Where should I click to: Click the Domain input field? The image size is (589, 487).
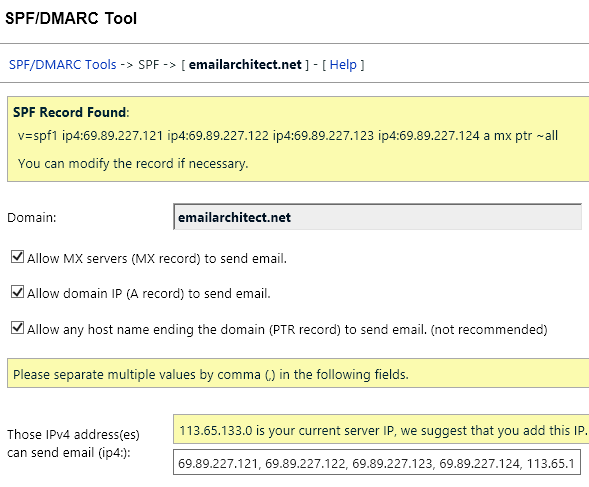[x=378, y=217]
